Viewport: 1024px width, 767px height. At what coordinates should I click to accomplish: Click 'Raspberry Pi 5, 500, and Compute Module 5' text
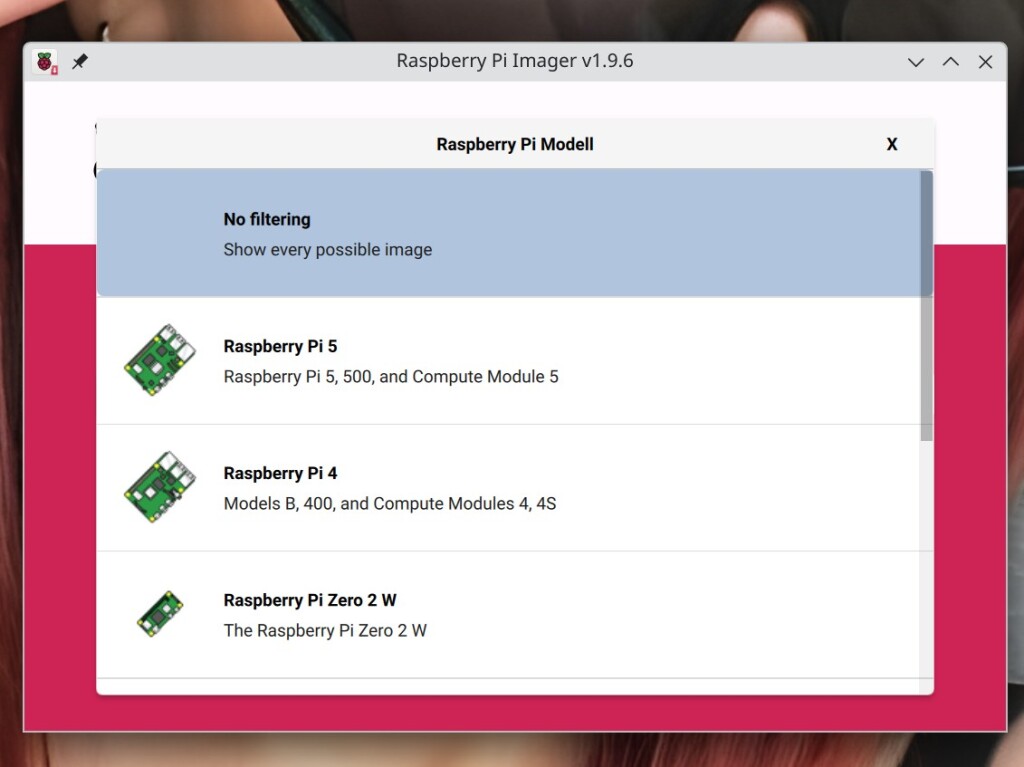391,376
